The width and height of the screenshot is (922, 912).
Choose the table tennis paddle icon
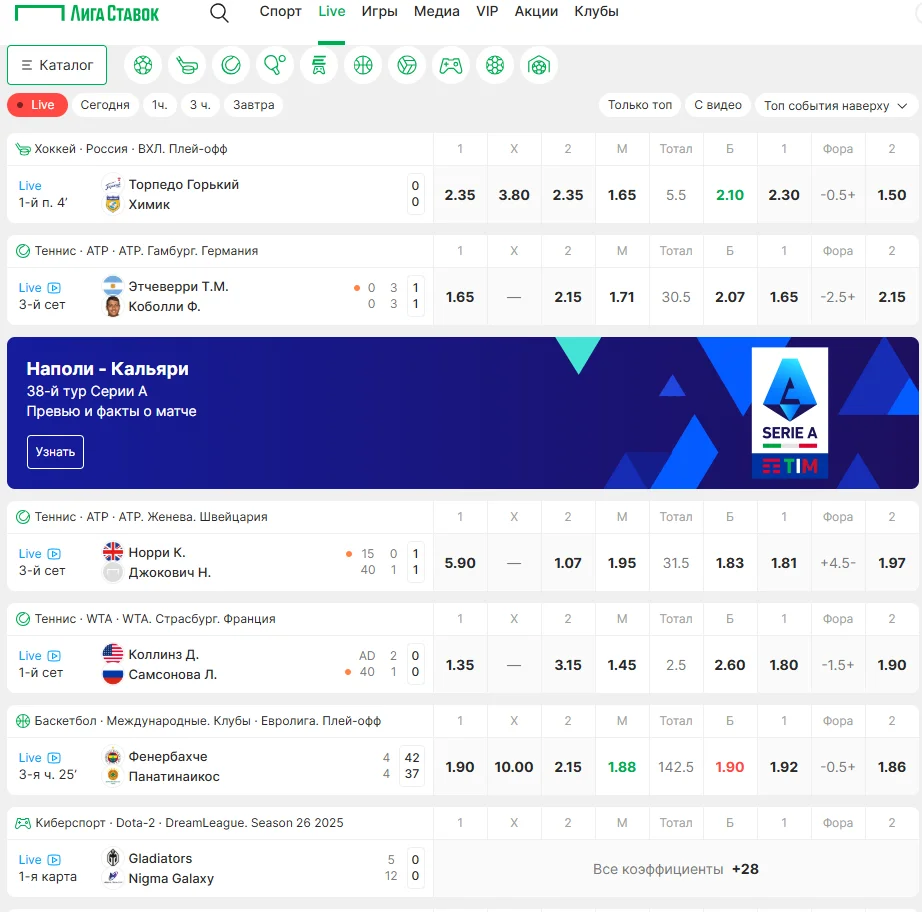click(x=275, y=66)
